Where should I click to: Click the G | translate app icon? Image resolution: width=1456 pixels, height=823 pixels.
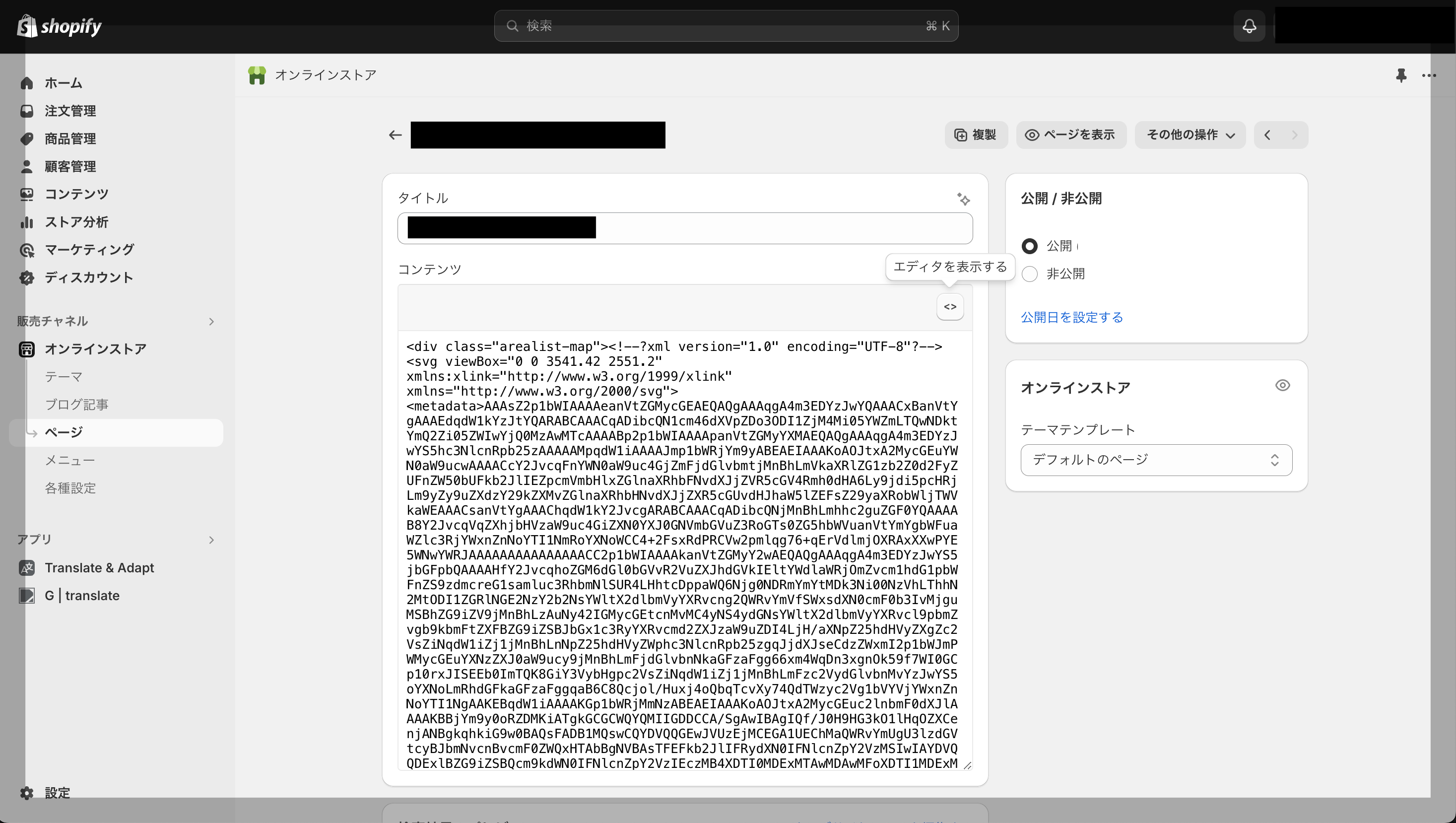(27, 595)
